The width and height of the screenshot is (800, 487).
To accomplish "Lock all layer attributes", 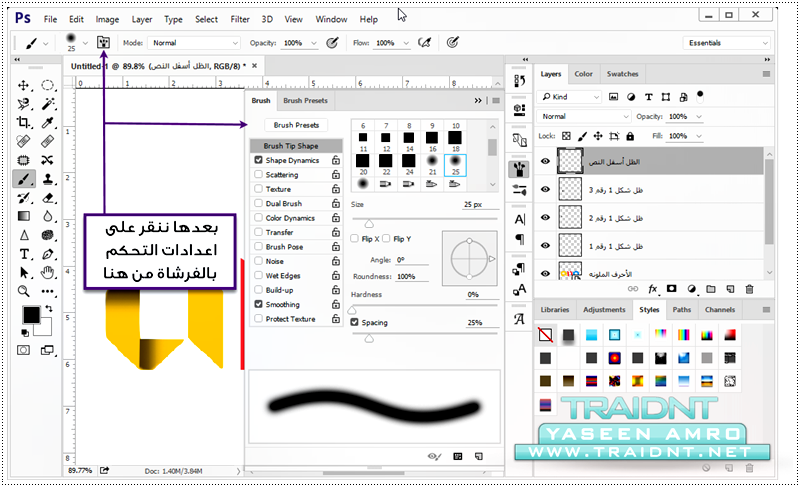I will pyautogui.click(x=630, y=136).
